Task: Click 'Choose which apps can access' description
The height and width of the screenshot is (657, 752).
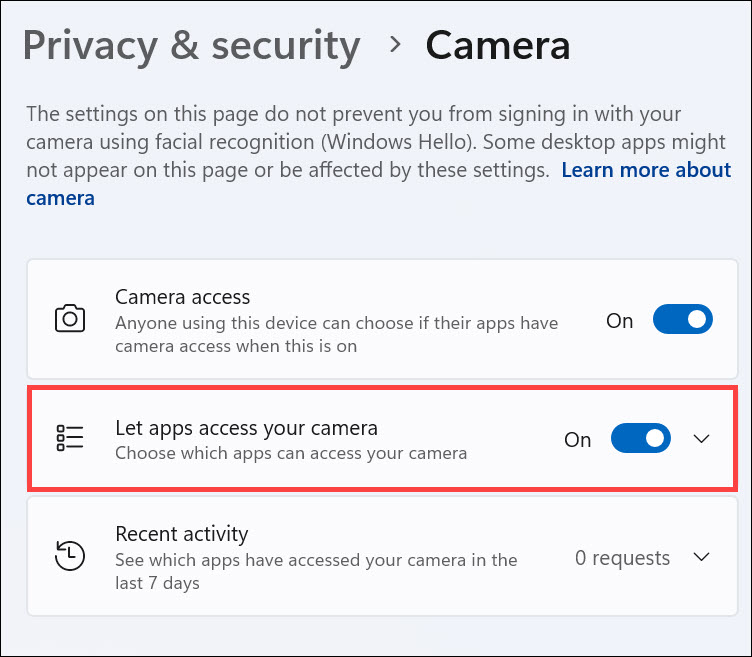Action: click(x=291, y=453)
